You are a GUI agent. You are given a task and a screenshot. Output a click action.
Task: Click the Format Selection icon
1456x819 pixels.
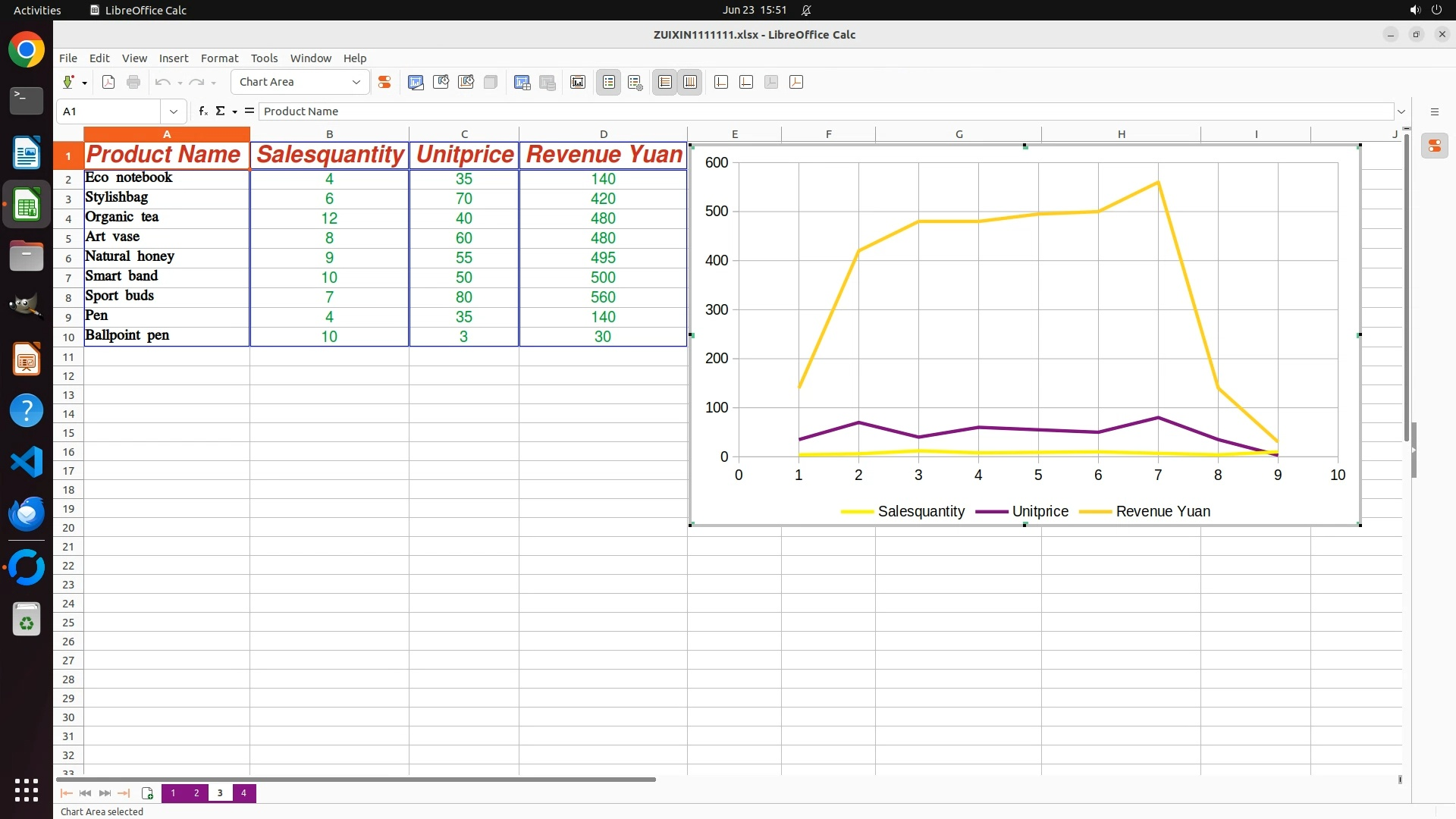pos(384,82)
